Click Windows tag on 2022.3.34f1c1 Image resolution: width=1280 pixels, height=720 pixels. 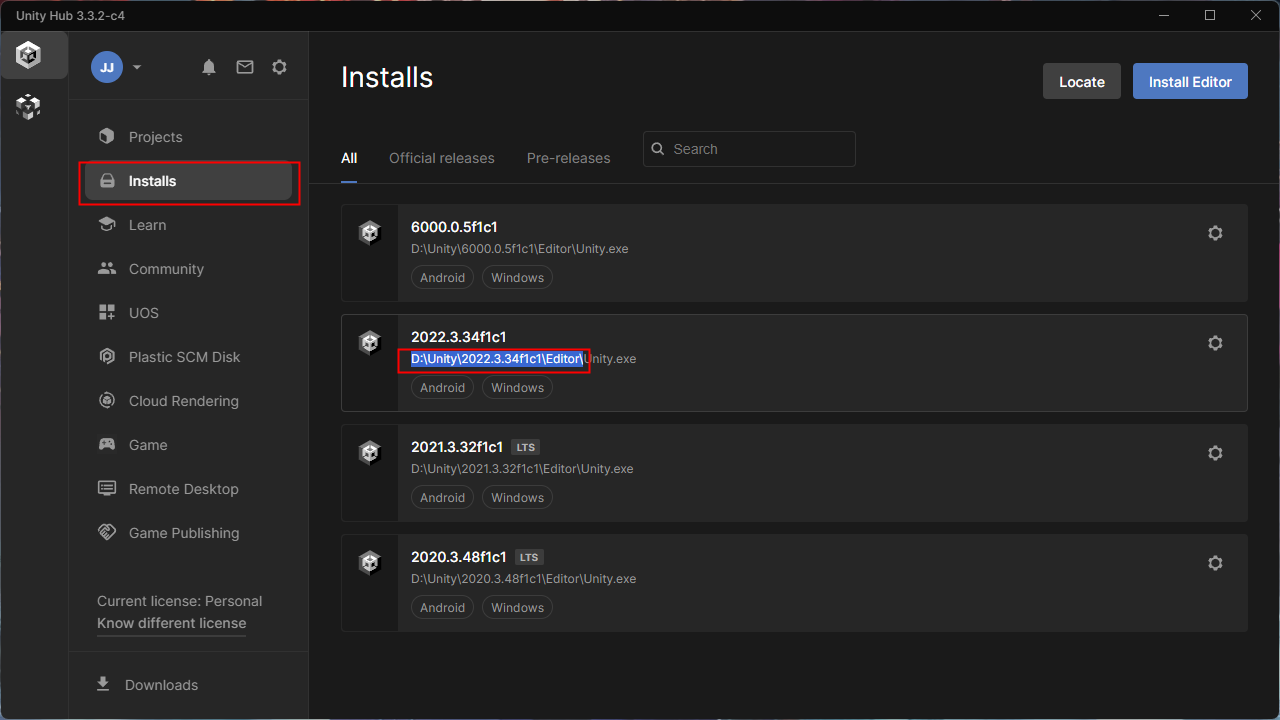point(518,387)
